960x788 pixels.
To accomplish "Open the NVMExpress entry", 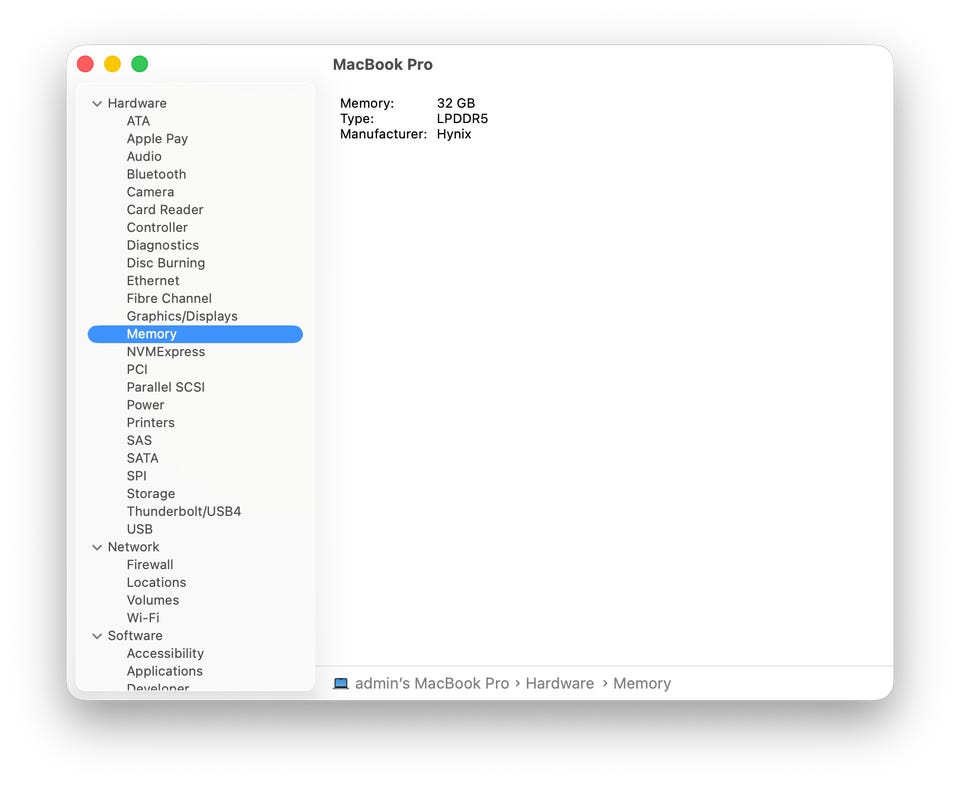I will (x=166, y=352).
